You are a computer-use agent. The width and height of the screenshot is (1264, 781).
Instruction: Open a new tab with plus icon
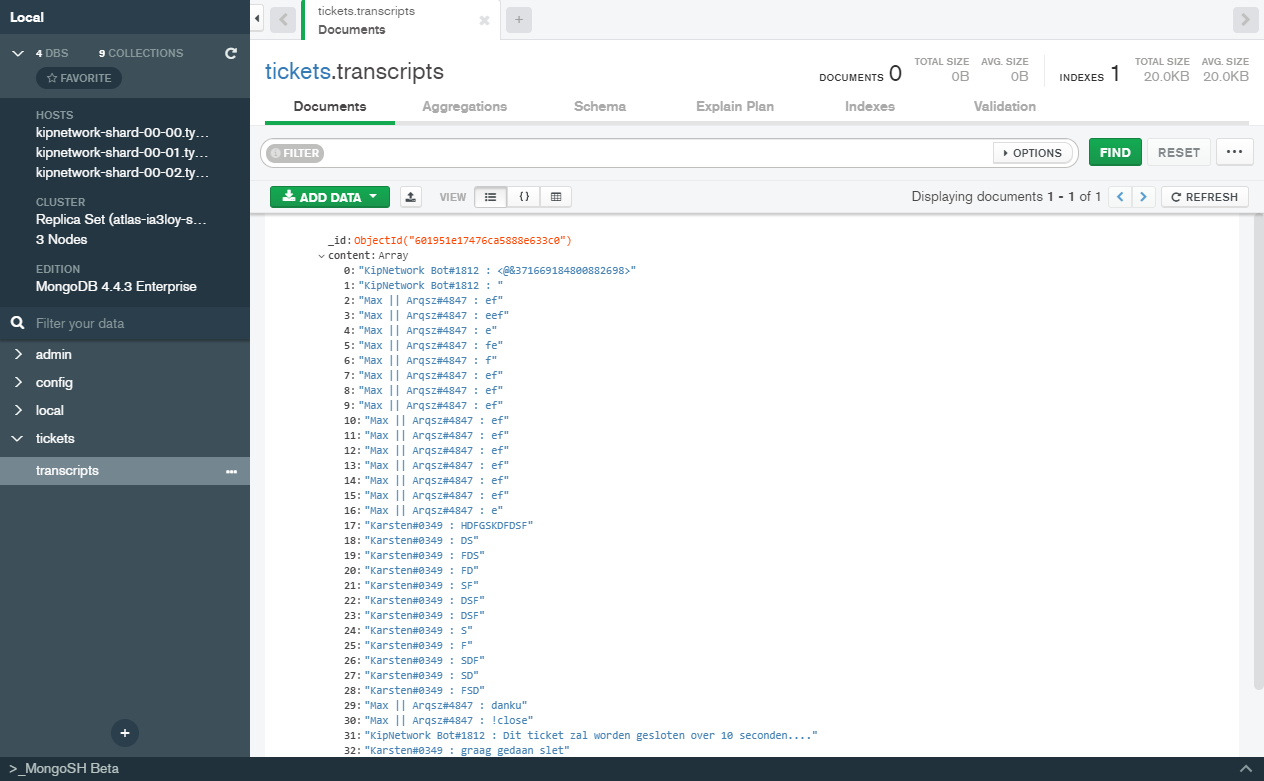519,20
